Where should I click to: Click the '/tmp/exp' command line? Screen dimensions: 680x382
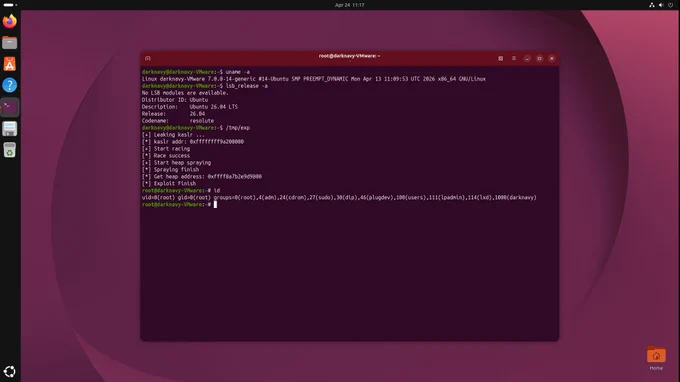coord(196,128)
